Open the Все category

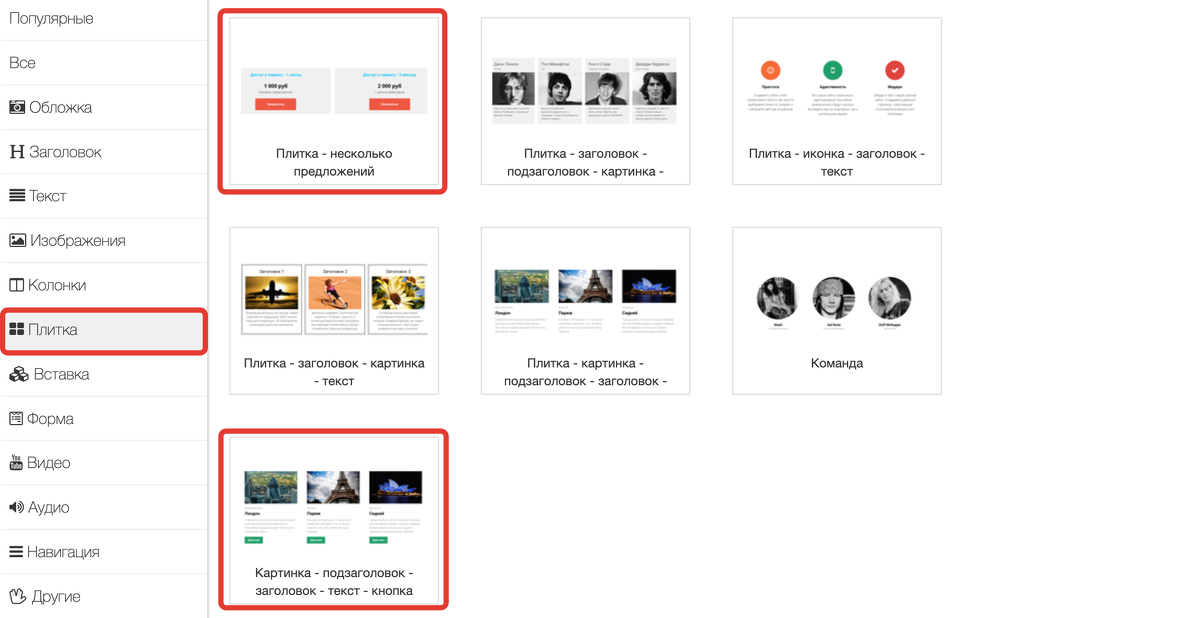point(22,63)
